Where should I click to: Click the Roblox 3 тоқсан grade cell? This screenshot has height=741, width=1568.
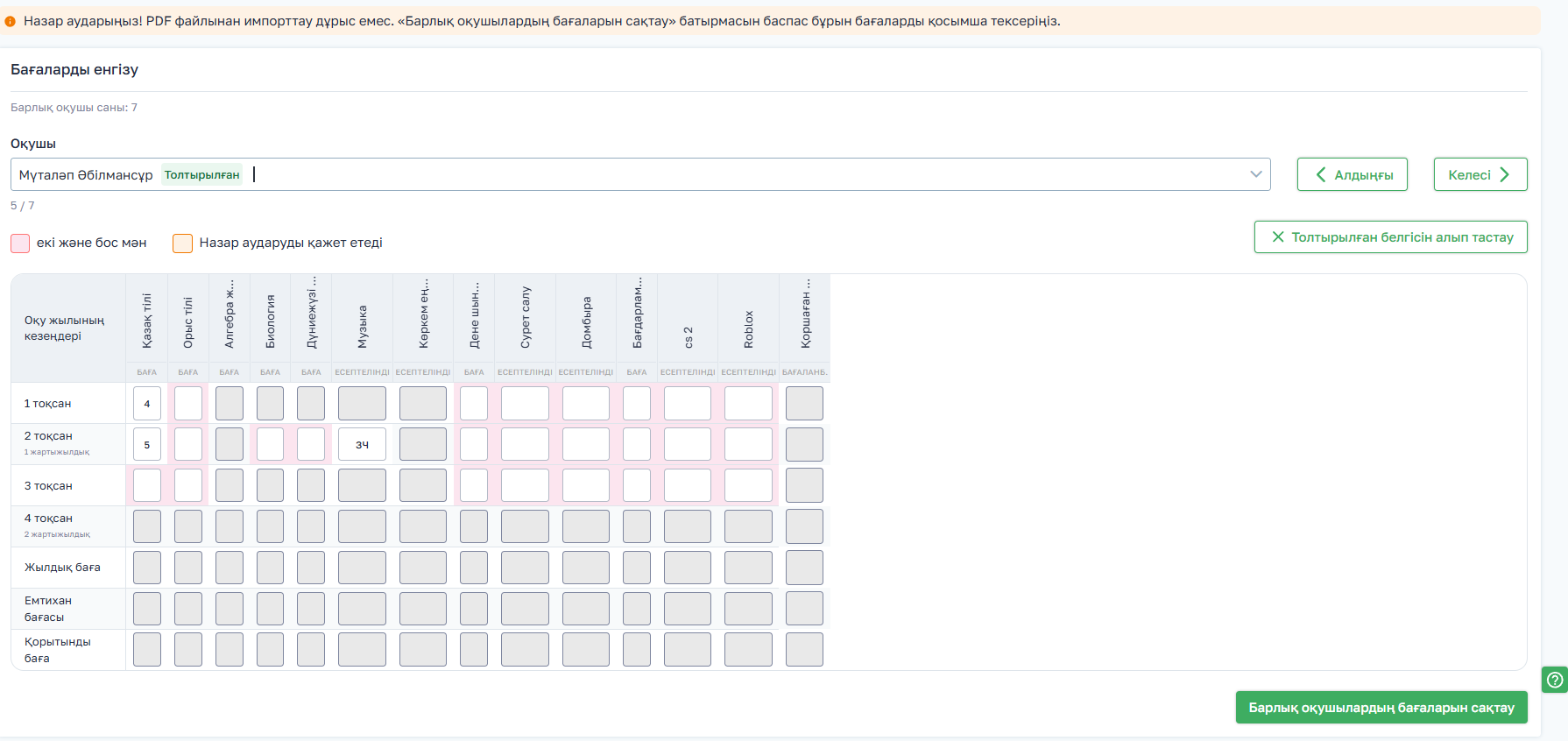coord(748,485)
